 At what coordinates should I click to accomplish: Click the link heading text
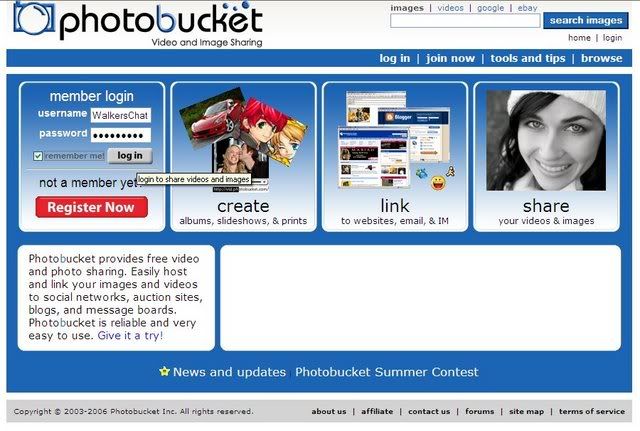[x=395, y=206]
